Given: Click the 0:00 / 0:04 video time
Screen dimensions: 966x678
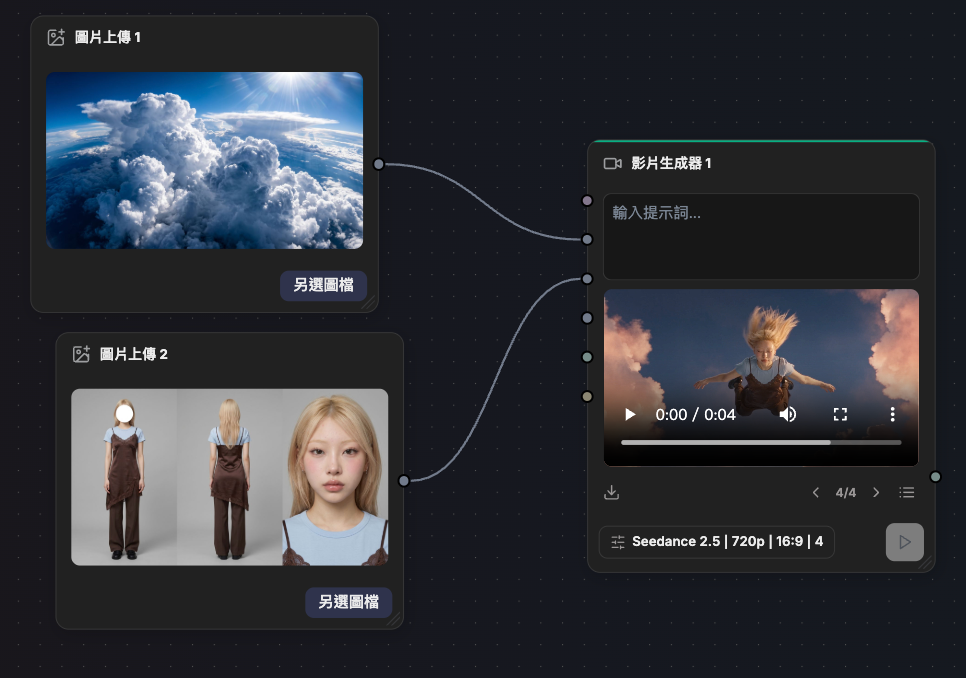Looking at the screenshot, I should 696,414.
